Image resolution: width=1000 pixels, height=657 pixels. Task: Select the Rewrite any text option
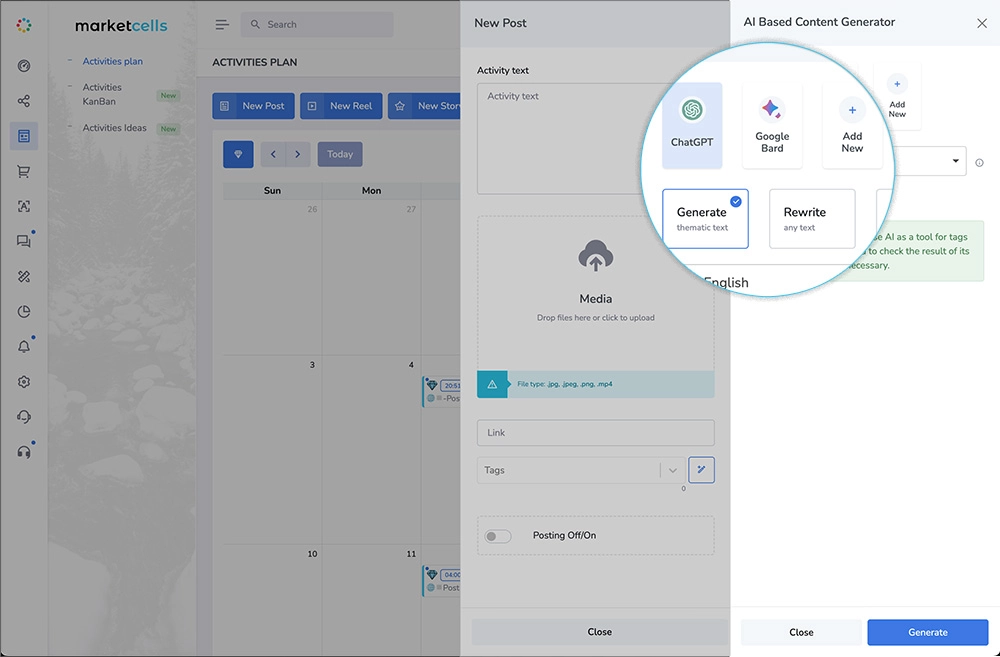(811, 218)
